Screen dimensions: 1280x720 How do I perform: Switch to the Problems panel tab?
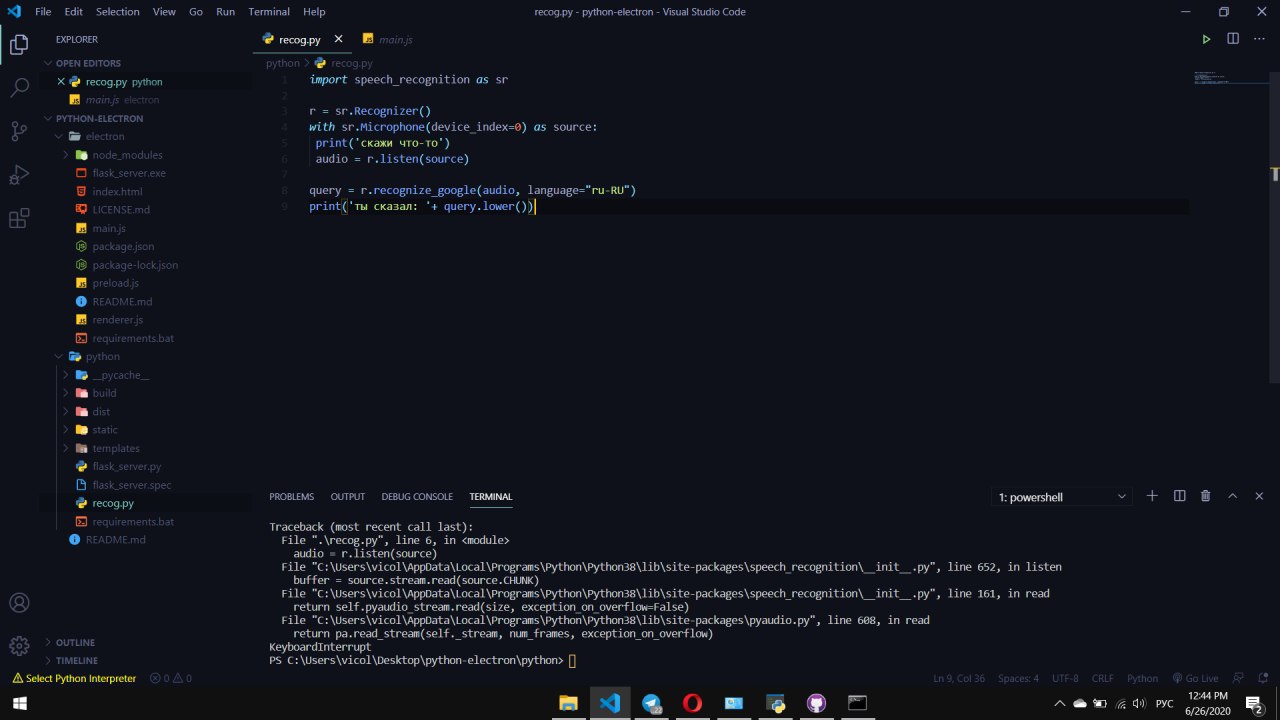coord(291,497)
